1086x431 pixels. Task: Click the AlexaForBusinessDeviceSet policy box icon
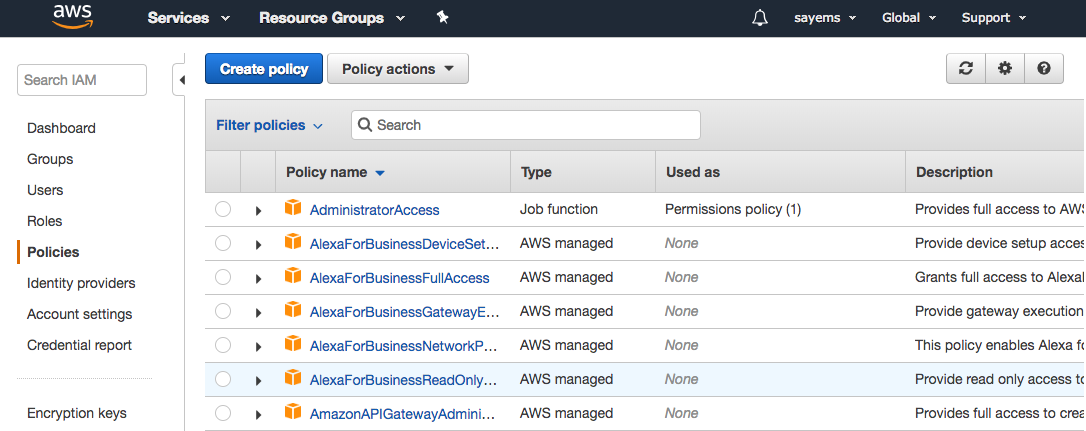(x=293, y=241)
